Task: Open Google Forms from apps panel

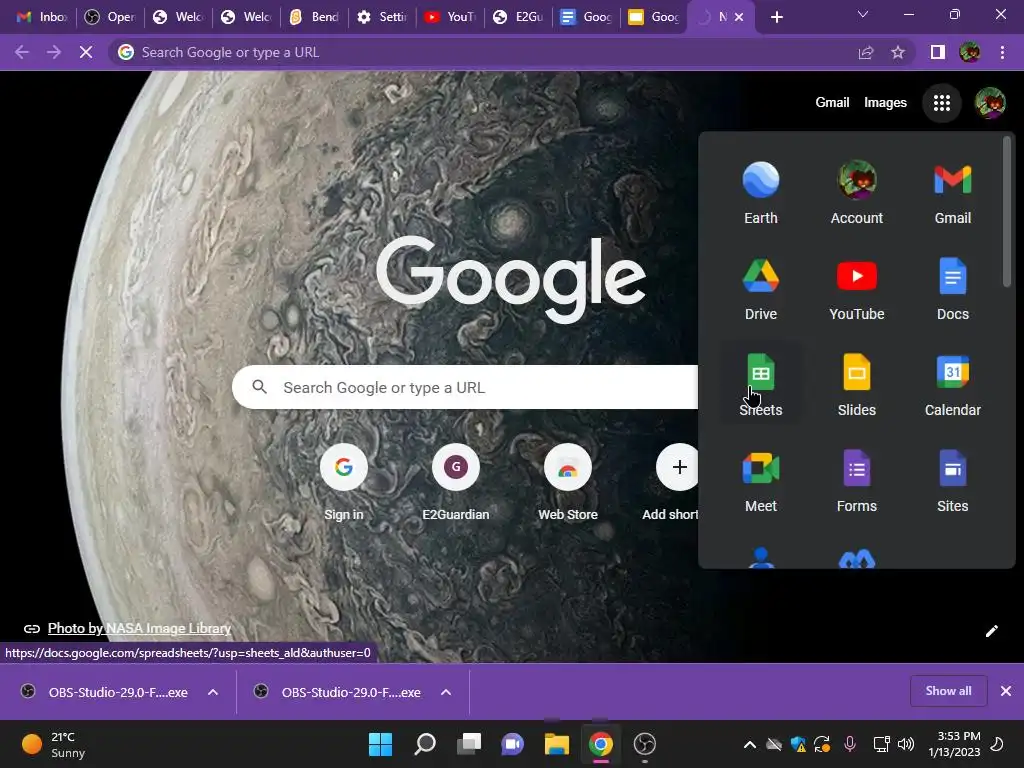Action: click(856, 481)
